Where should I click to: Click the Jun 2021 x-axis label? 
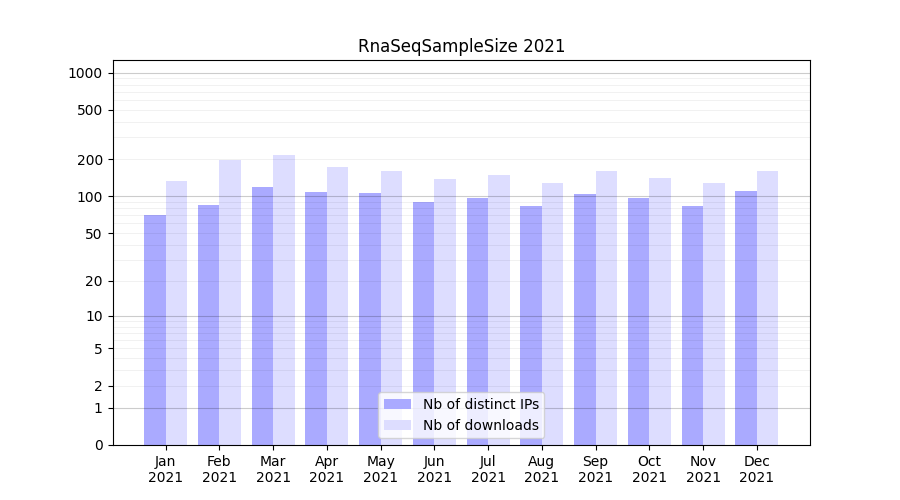434,469
